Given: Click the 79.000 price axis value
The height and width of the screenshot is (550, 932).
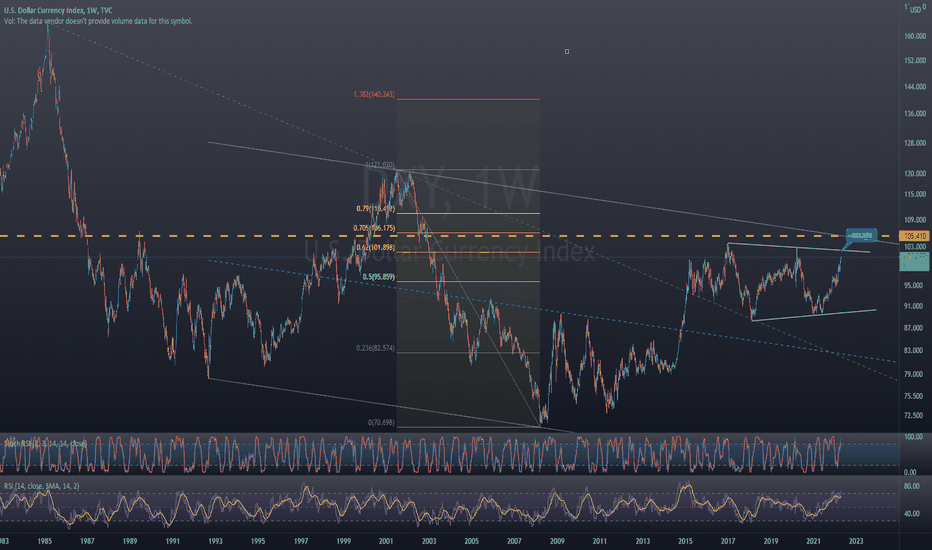Looking at the screenshot, I should pyautogui.click(x=914, y=374).
